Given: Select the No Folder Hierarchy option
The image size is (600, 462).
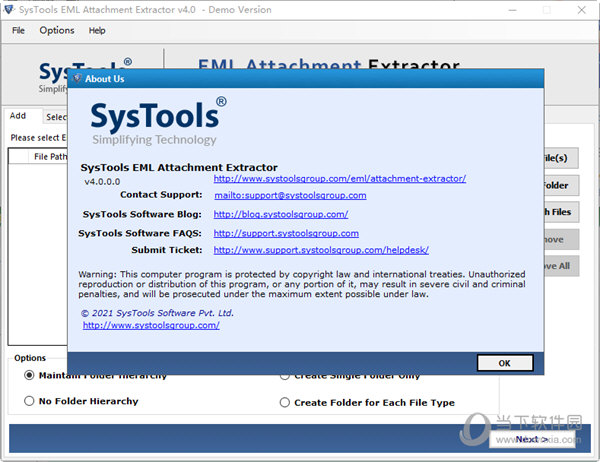Looking at the screenshot, I should pyautogui.click(x=81, y=401).
